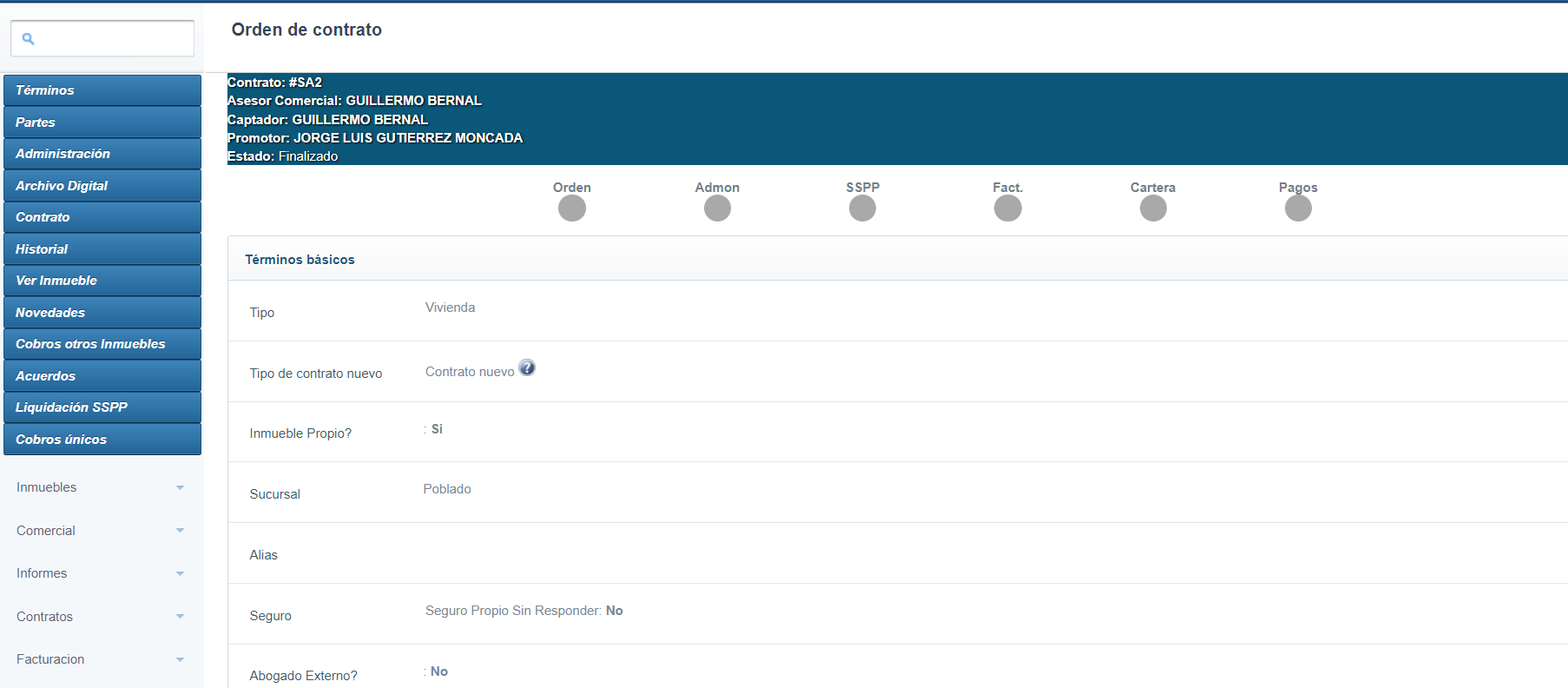This screenshot has height=688, width=1568.
Task: Expand the Comercial sidebar menu
Action: (102, 531)
